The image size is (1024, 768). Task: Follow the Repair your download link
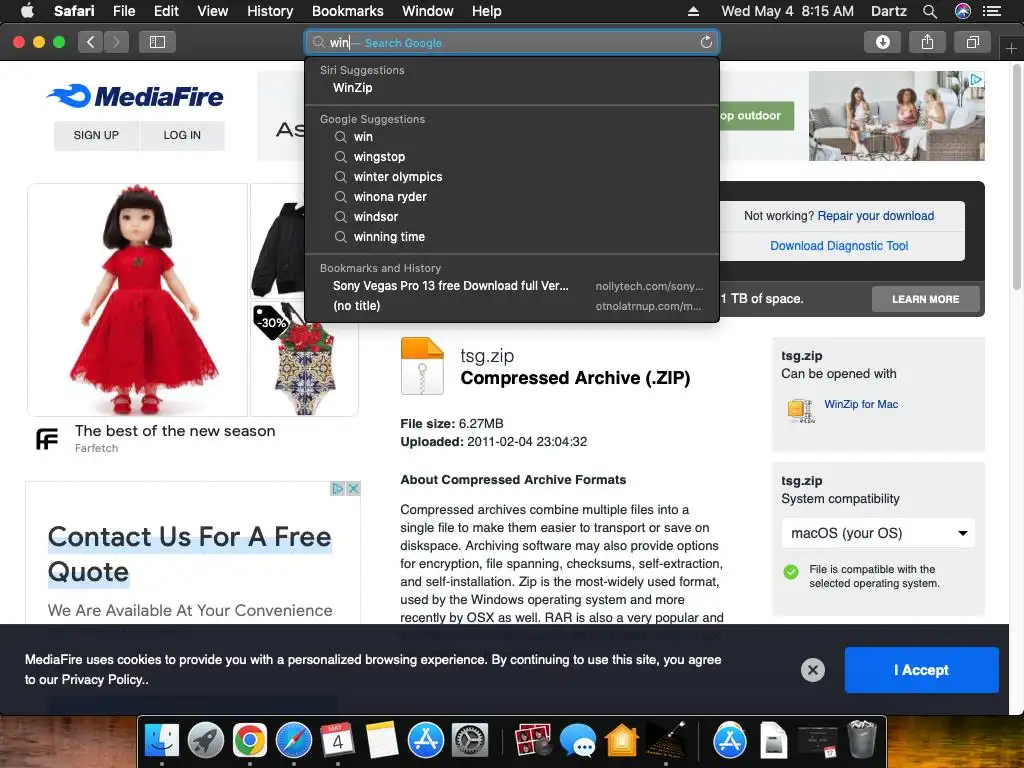click(x=876, y=216)
